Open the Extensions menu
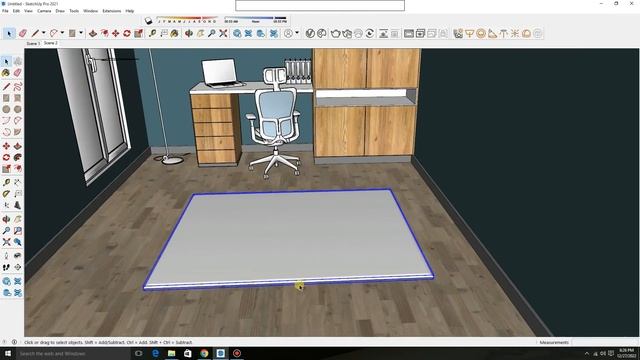Screen dimensions: 640x360 [x=111, y=11]
